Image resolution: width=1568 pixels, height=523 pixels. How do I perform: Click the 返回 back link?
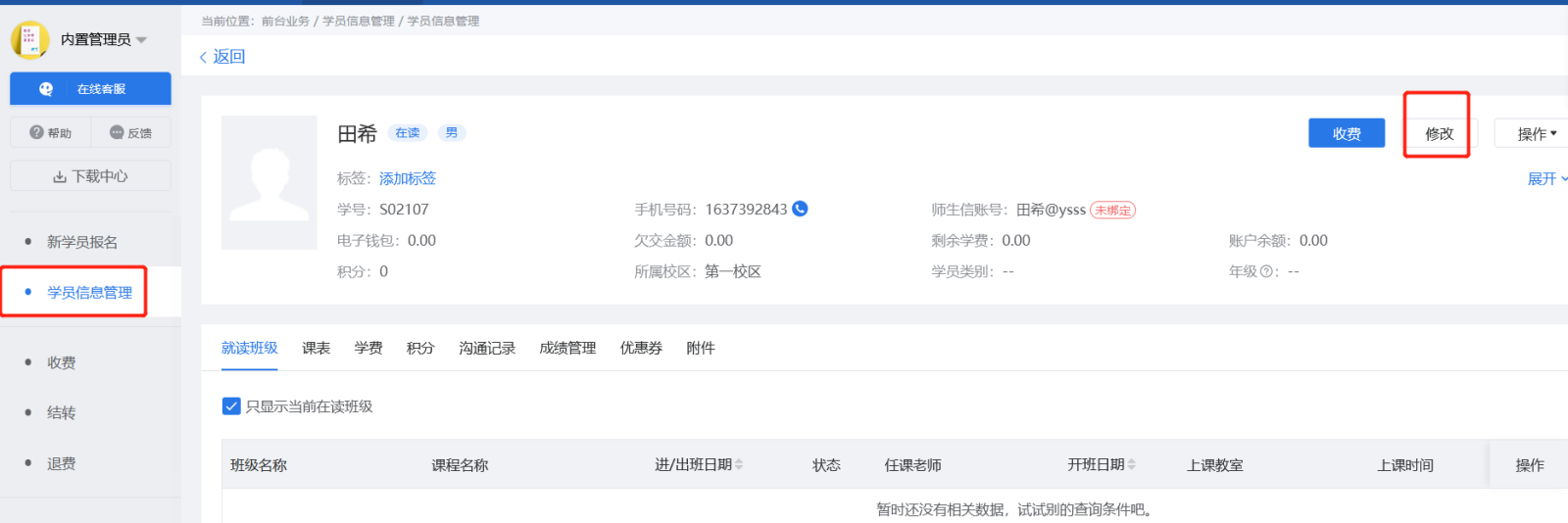[x=229, y=57]
